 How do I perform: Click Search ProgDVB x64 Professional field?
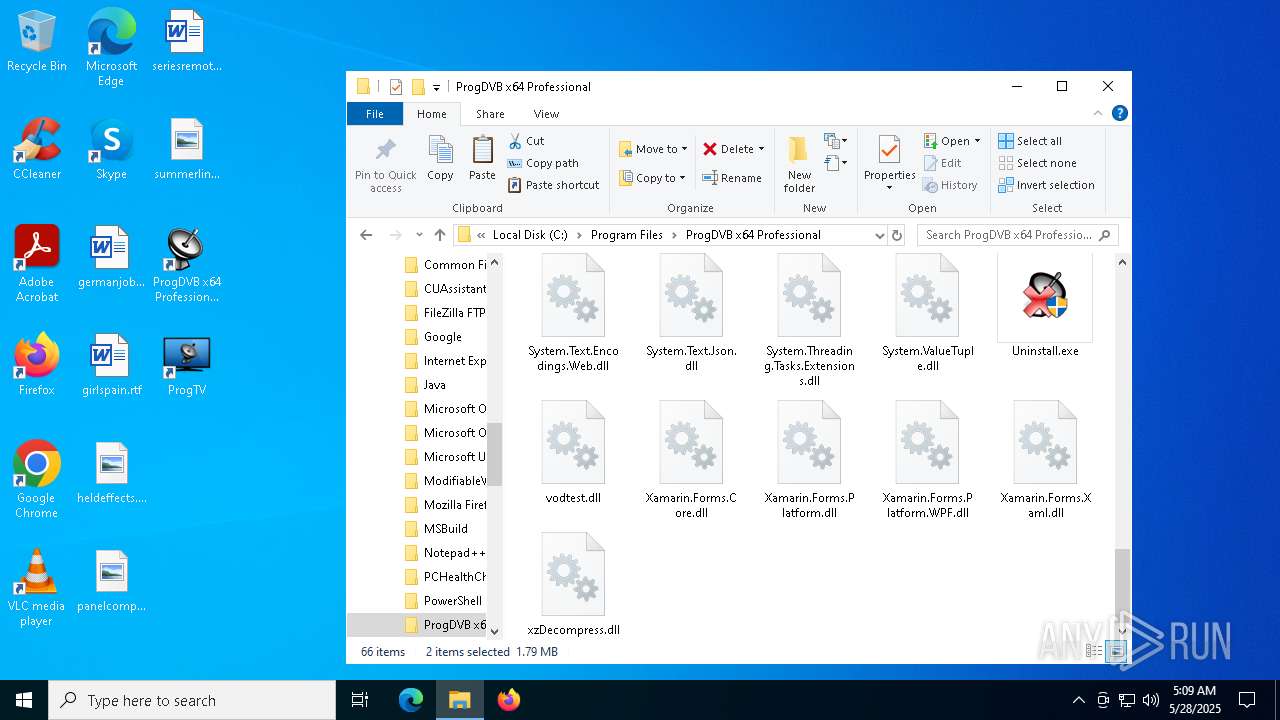(1018, 235)
